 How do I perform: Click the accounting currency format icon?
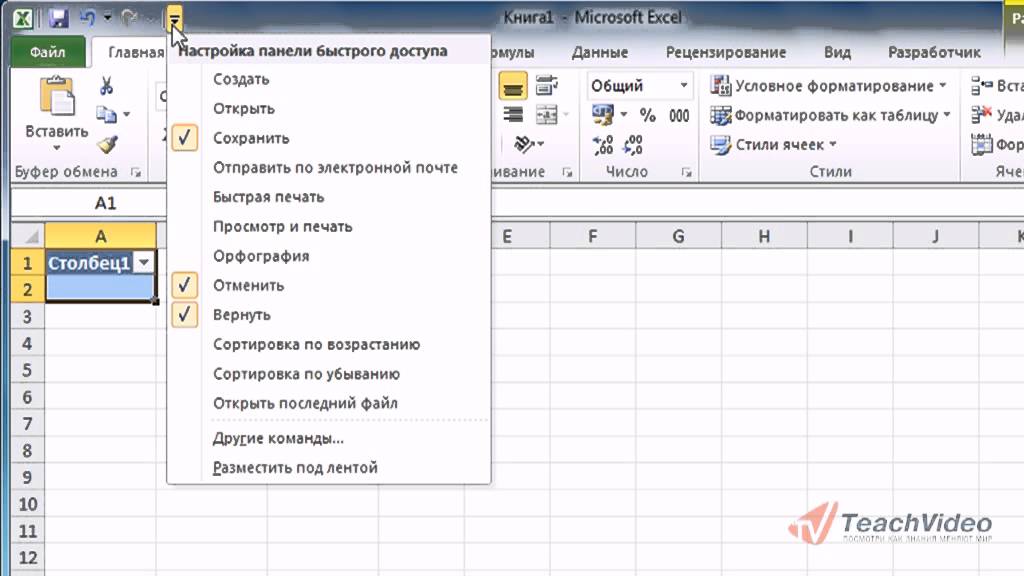[x=603, y=115]
